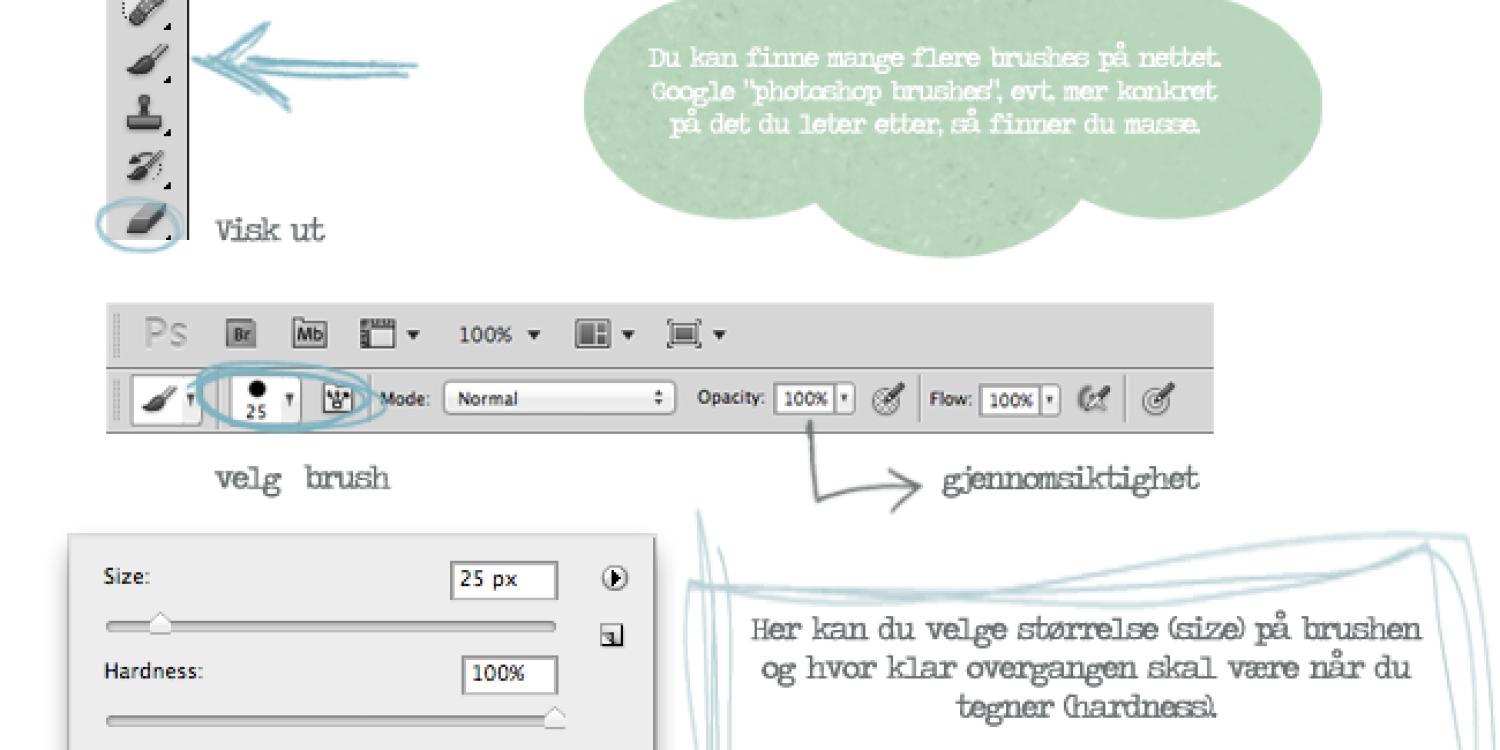Viewport: 1500px width, 750px height.
Task: Click the Hardness 100% input field
Action: [x=509, y=674]
